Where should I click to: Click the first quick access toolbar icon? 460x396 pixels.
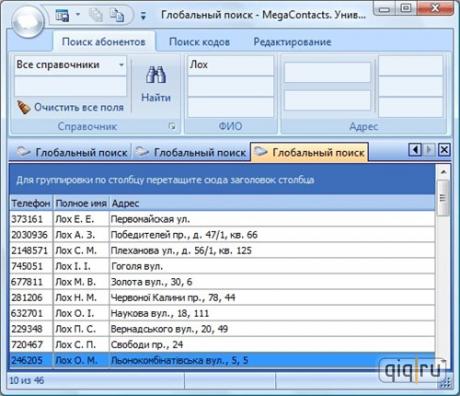(62, 15)
